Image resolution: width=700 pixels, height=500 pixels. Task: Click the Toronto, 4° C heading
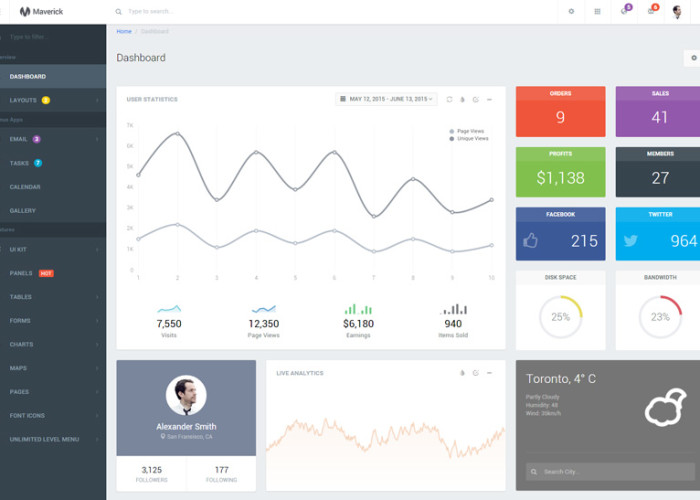[561, 379]
